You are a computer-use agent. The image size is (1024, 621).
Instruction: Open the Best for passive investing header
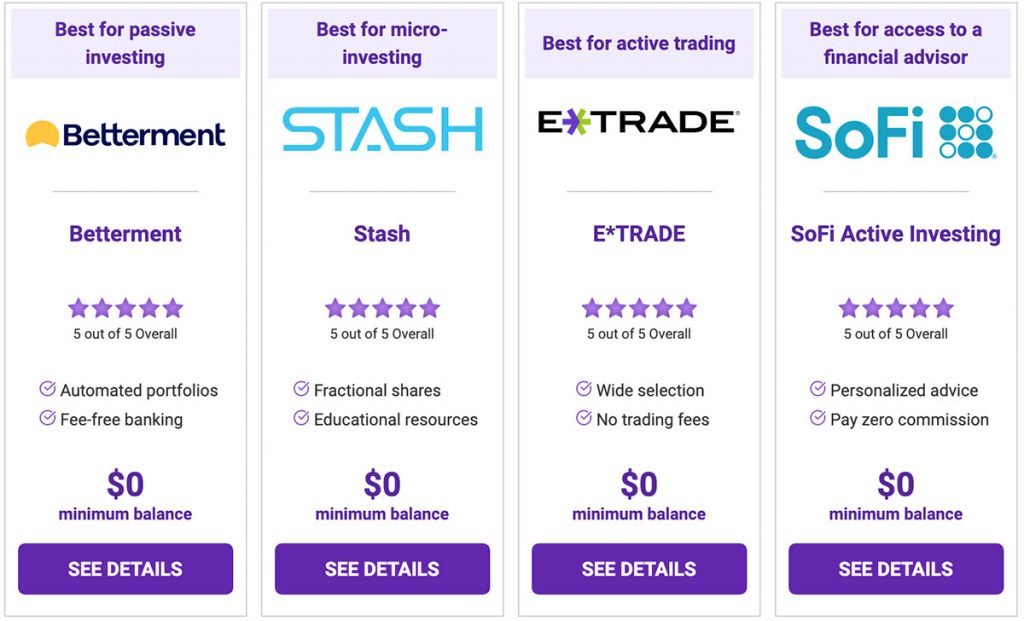125,42
